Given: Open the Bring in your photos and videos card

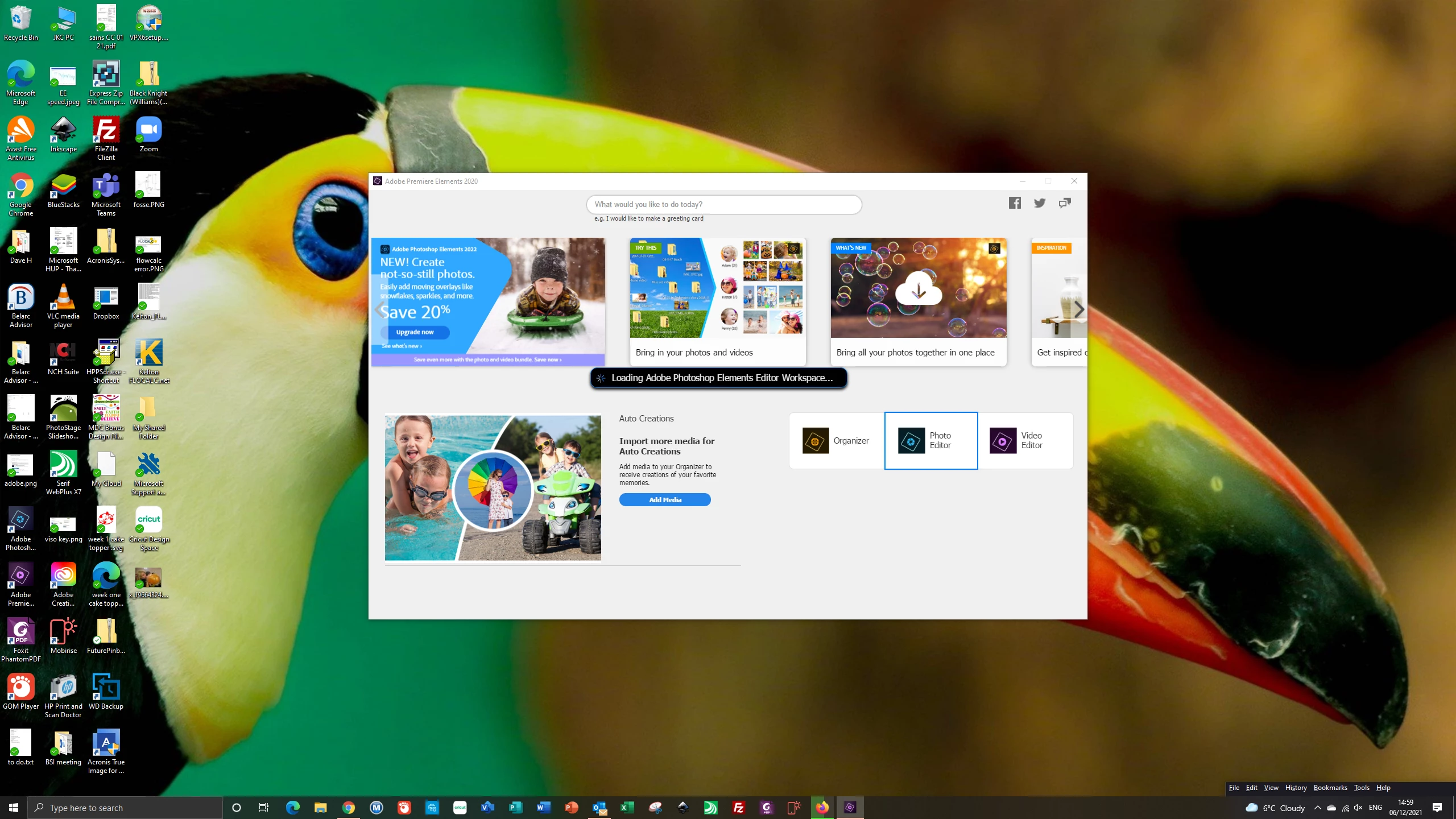Looking at the screenshot, I should click(718, 301).
